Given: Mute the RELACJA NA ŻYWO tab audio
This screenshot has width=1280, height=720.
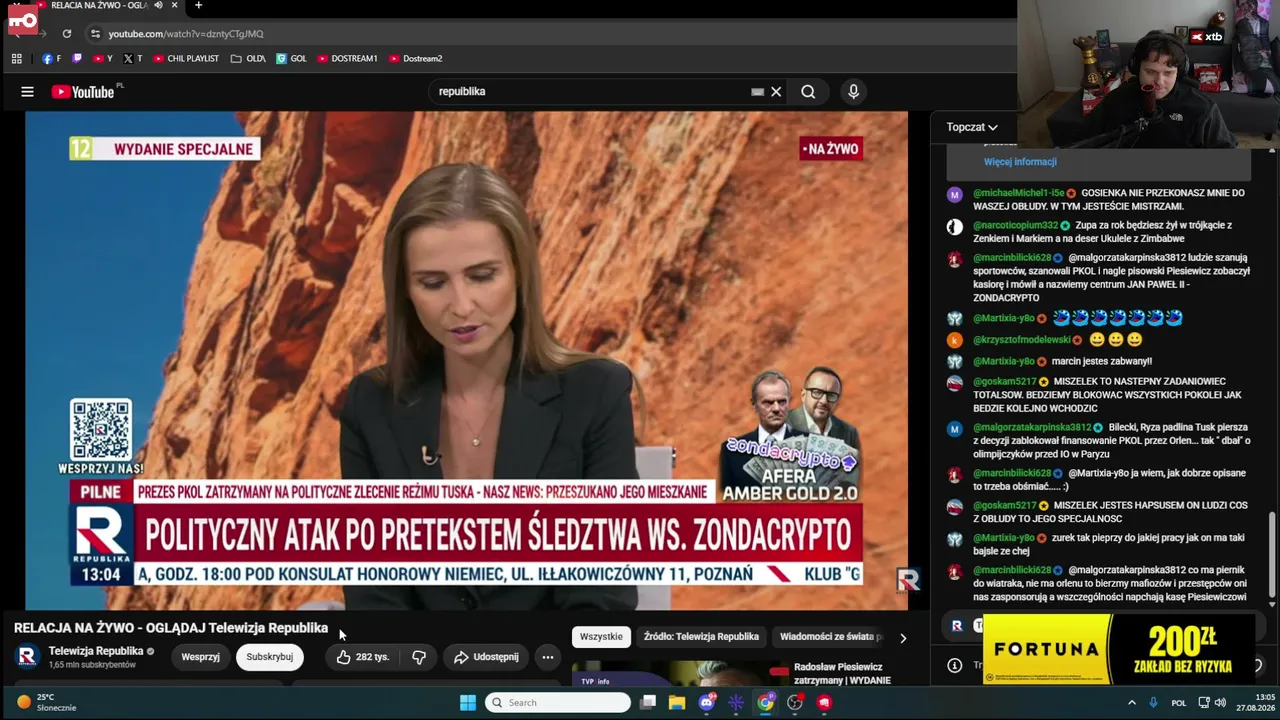Looking at the screenshot, I should pos(158,6).
